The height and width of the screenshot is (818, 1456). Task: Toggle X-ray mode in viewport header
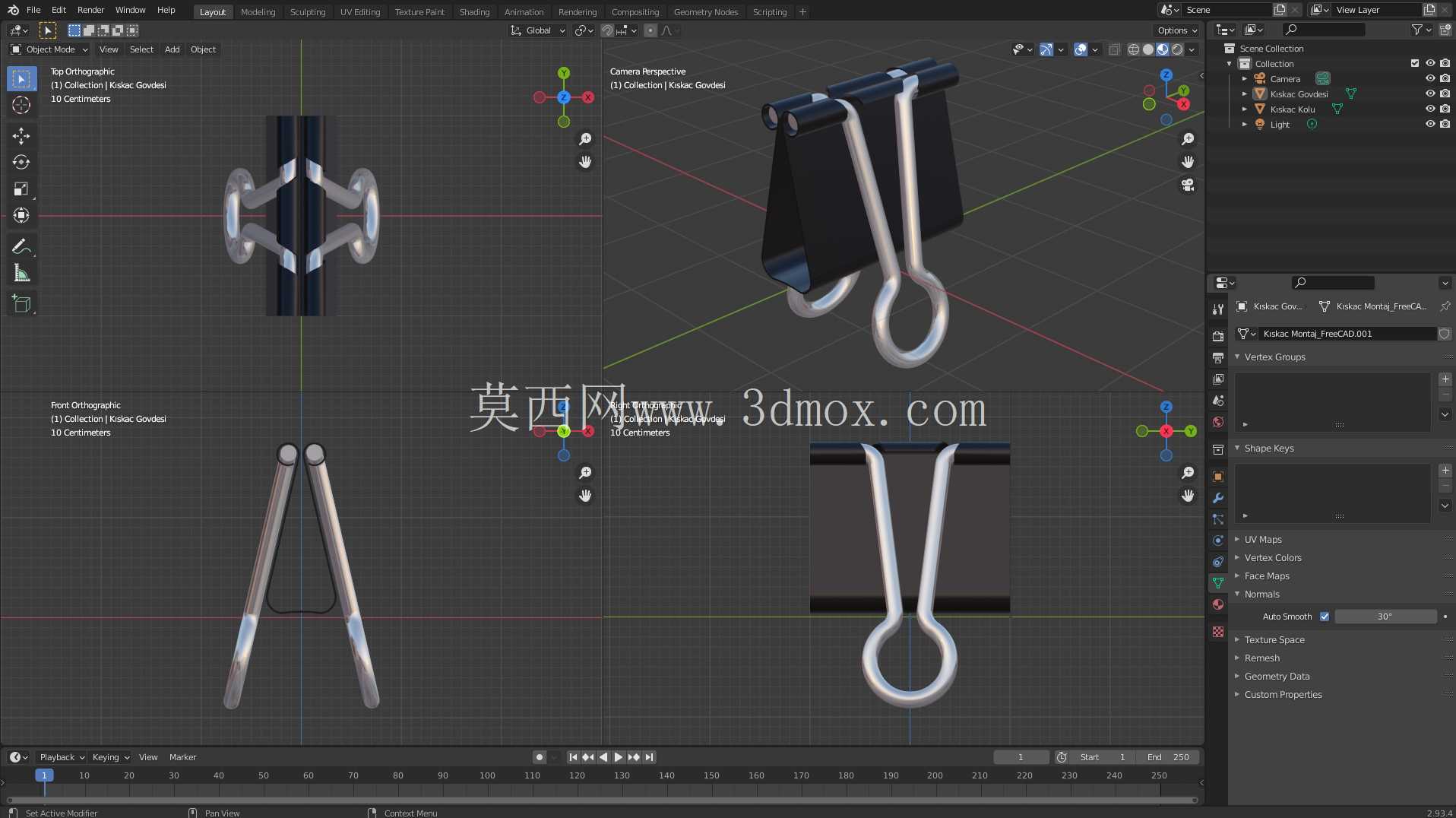click(1114, 49)
